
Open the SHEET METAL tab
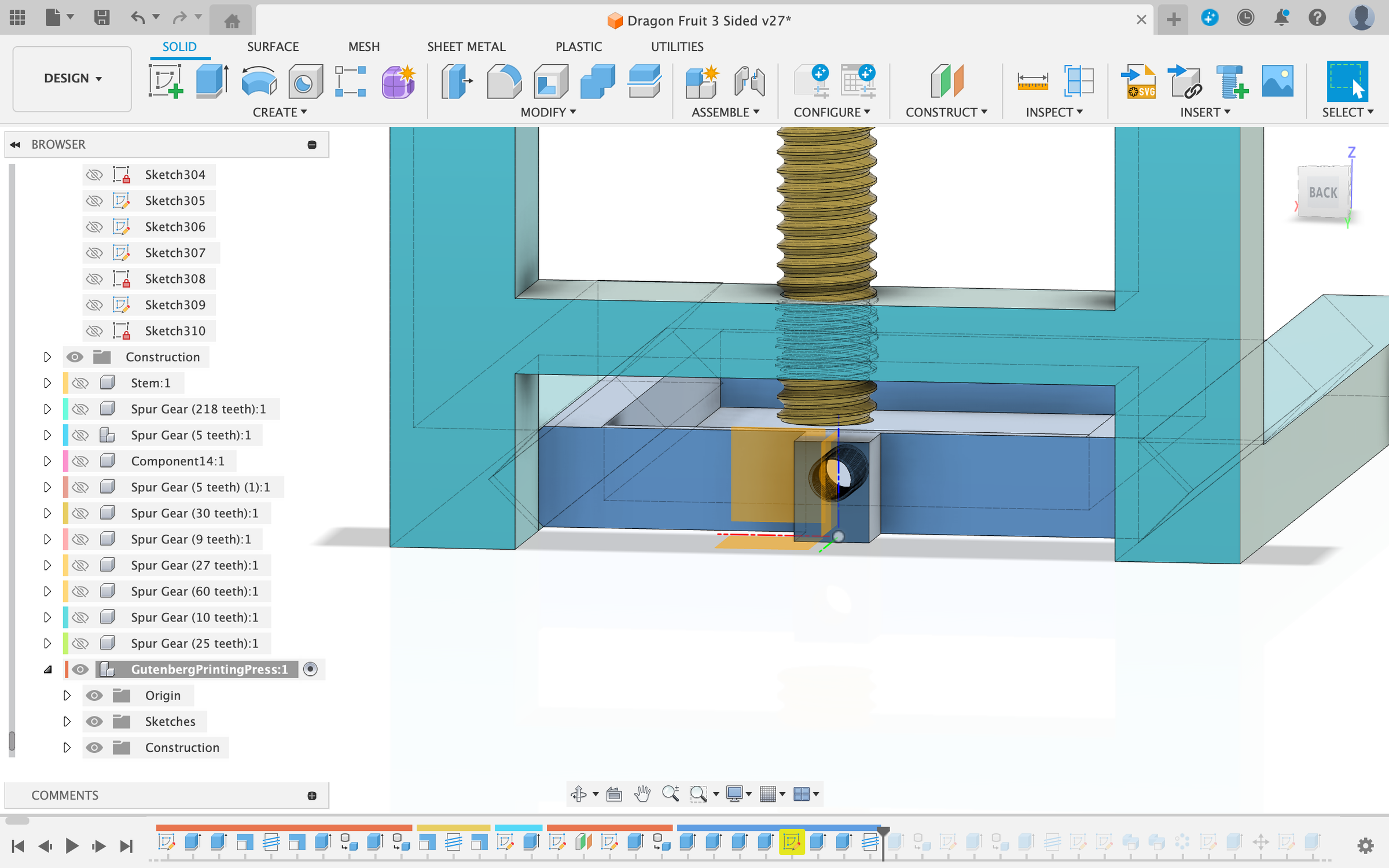pos(466,47)
